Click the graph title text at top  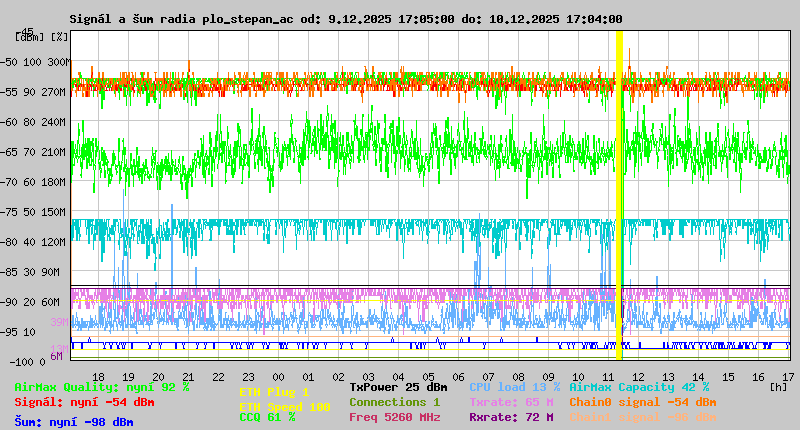(346, 19)
